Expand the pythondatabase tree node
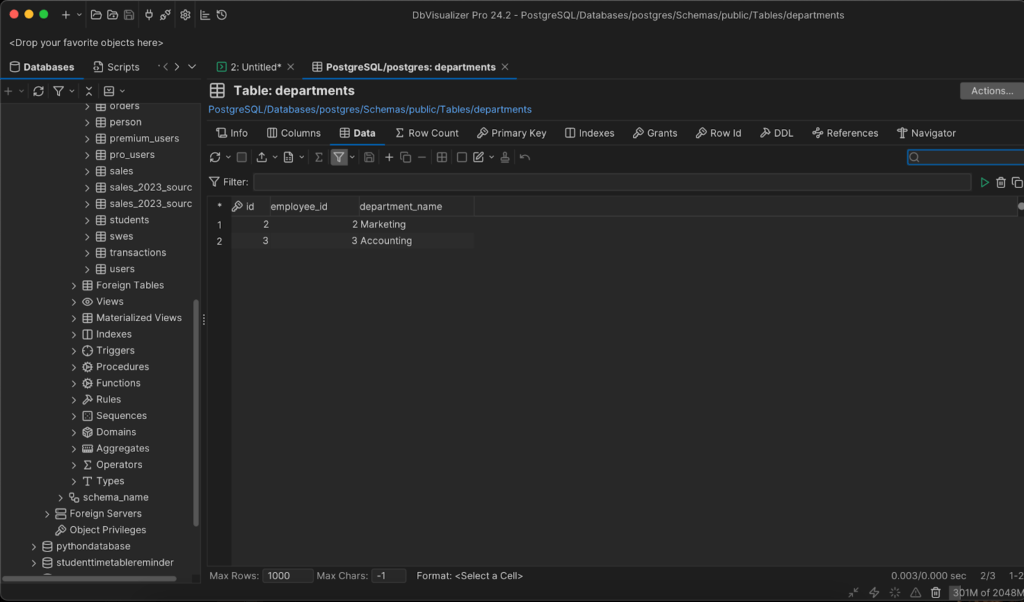 pos(34,547)
